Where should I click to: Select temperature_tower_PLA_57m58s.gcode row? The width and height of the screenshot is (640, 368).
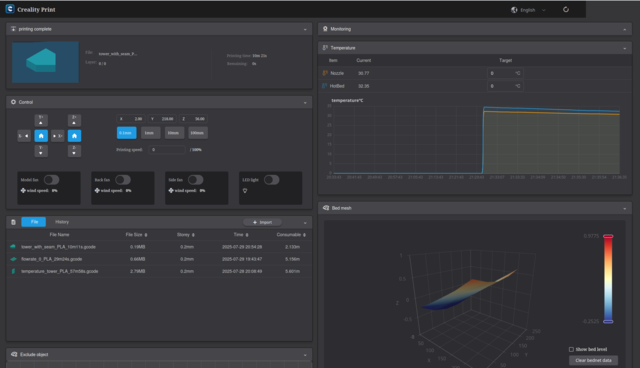coord(159,271)
